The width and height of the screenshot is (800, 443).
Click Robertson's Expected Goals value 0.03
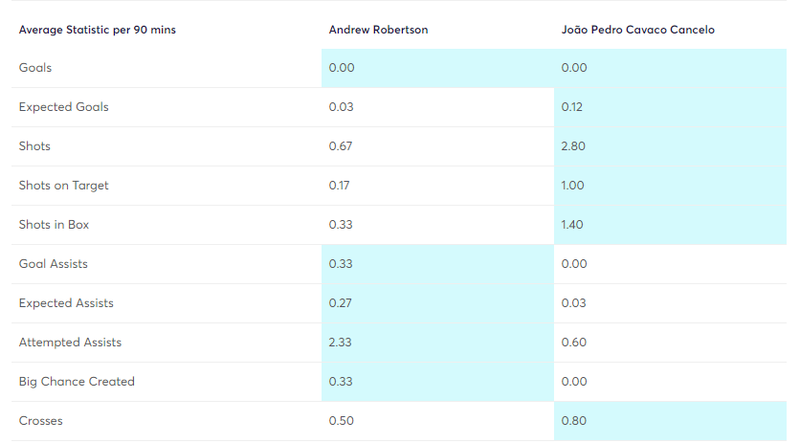tap(341, 107)
